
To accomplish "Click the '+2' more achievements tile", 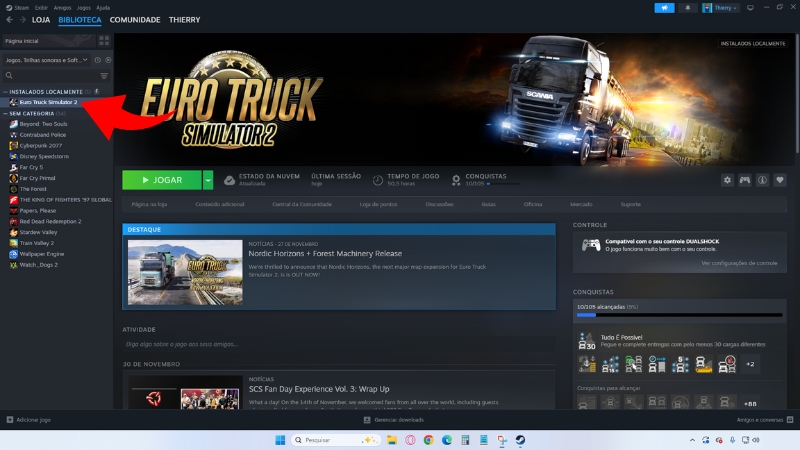I will point(750,364).
